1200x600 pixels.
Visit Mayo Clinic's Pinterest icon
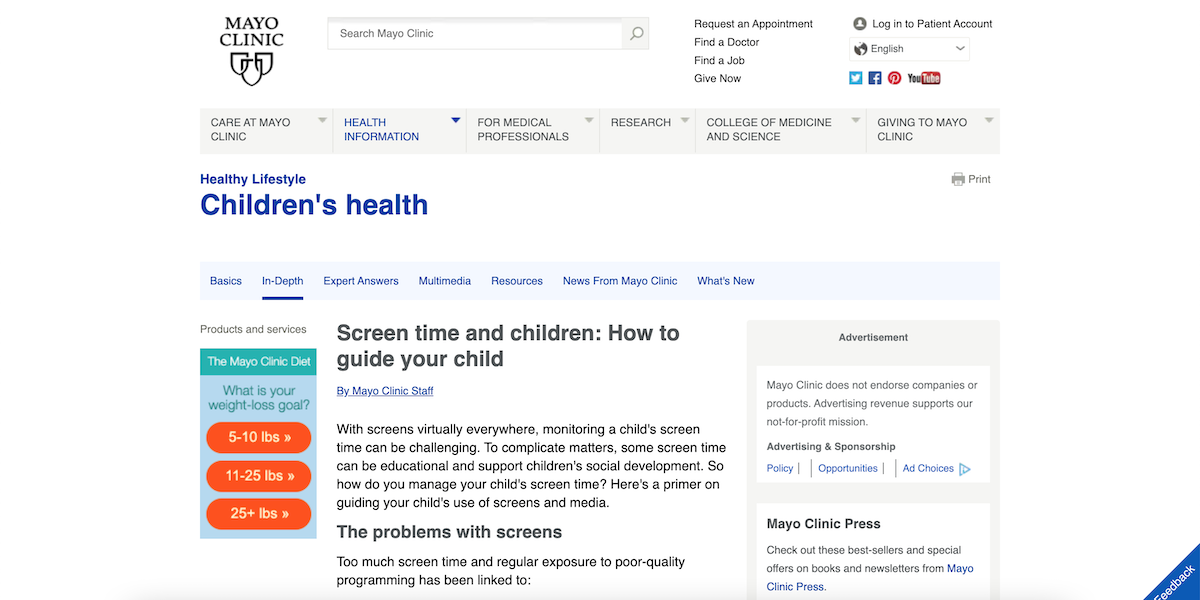(894, 78)
